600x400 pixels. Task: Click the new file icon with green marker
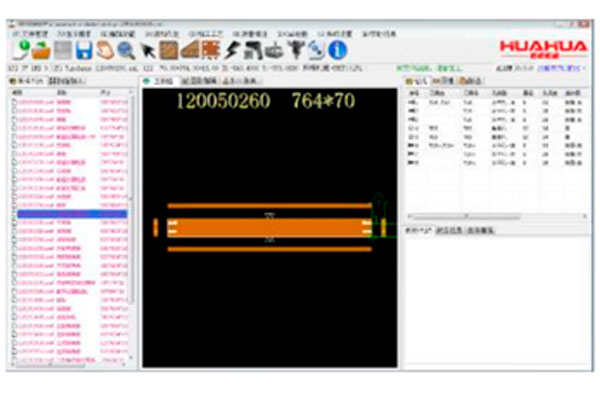point(20,50)
